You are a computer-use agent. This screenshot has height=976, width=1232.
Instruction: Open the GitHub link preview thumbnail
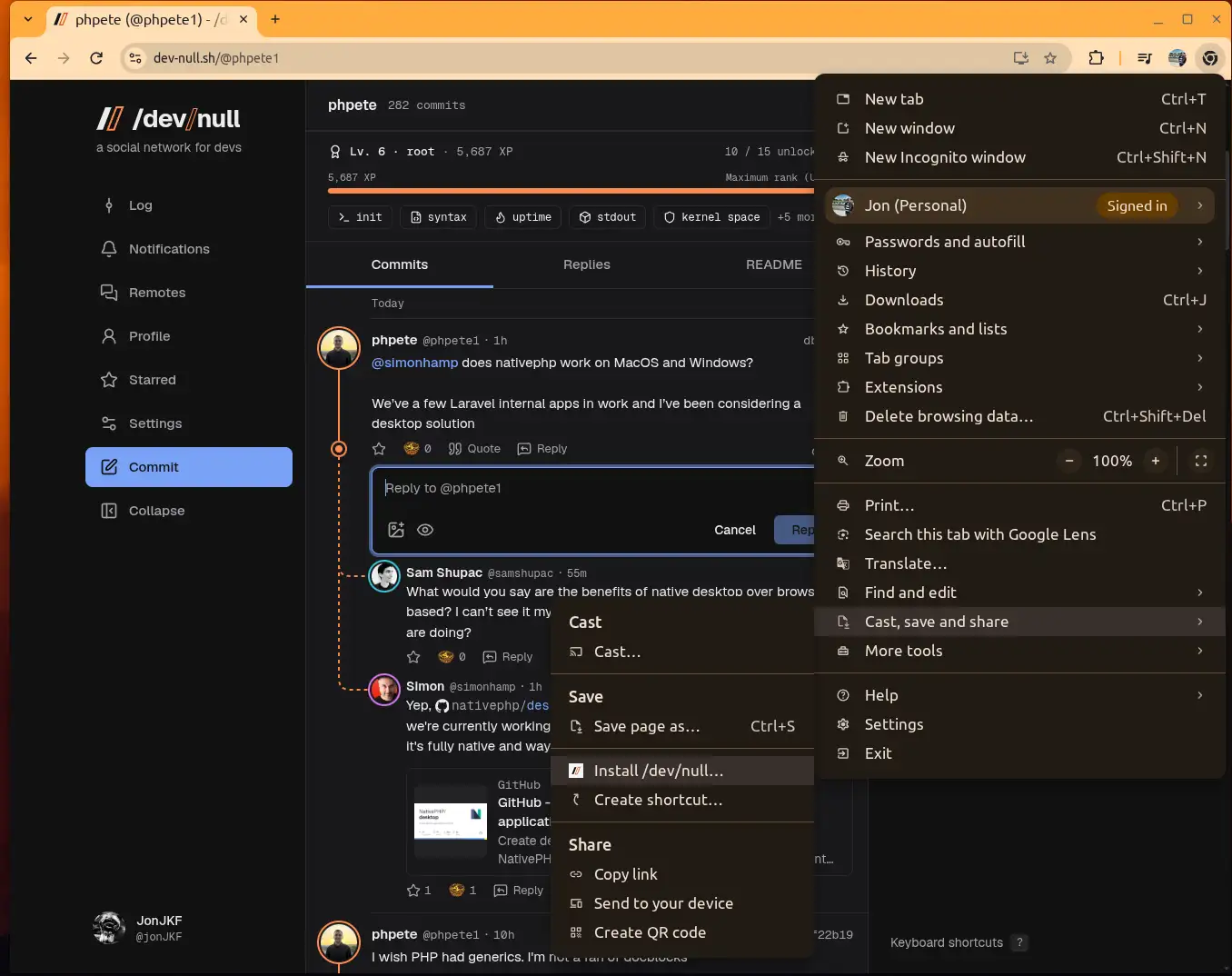pyautogui.click(x=451, y=822)
